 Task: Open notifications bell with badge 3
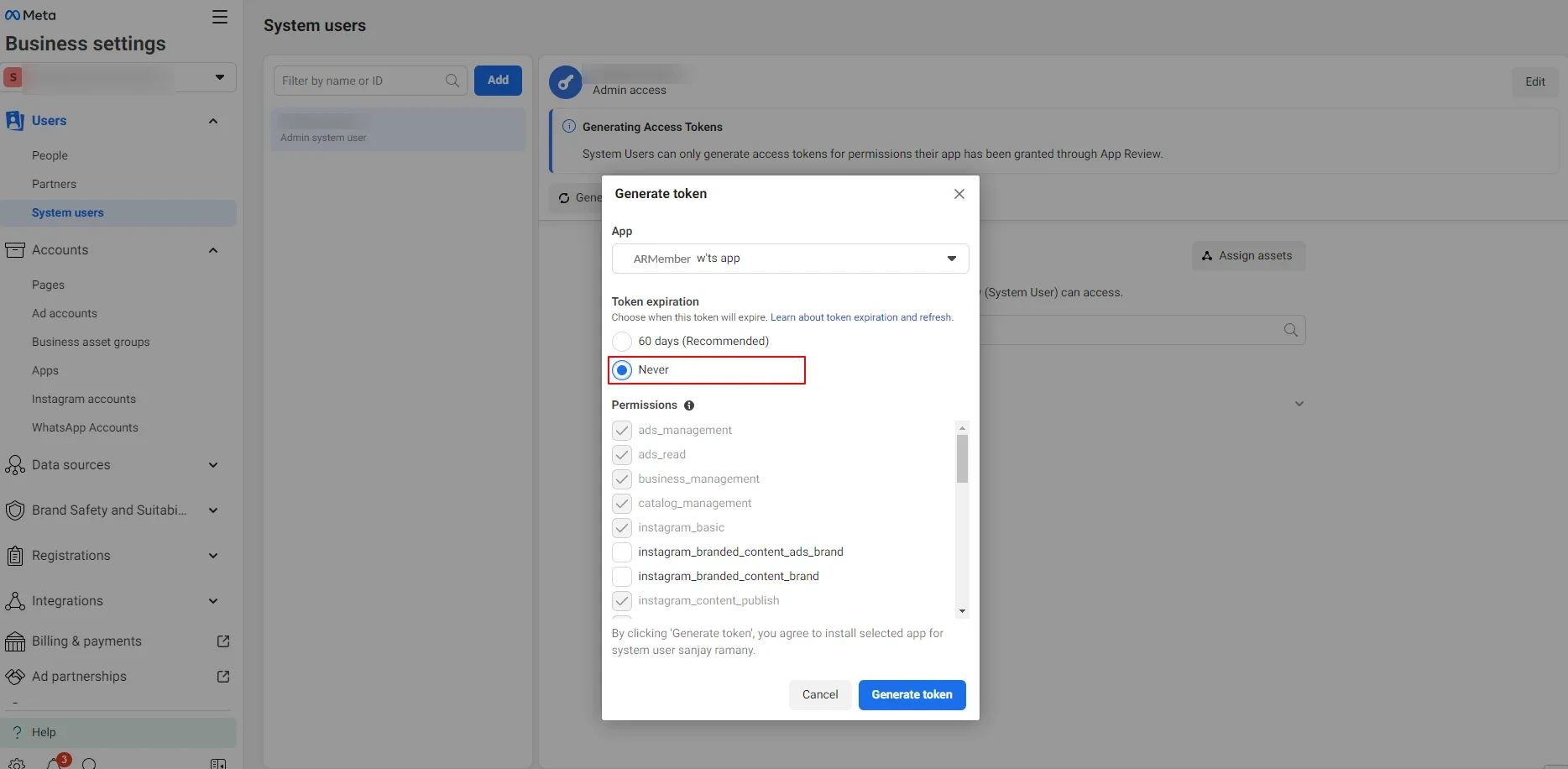(55, 763)
